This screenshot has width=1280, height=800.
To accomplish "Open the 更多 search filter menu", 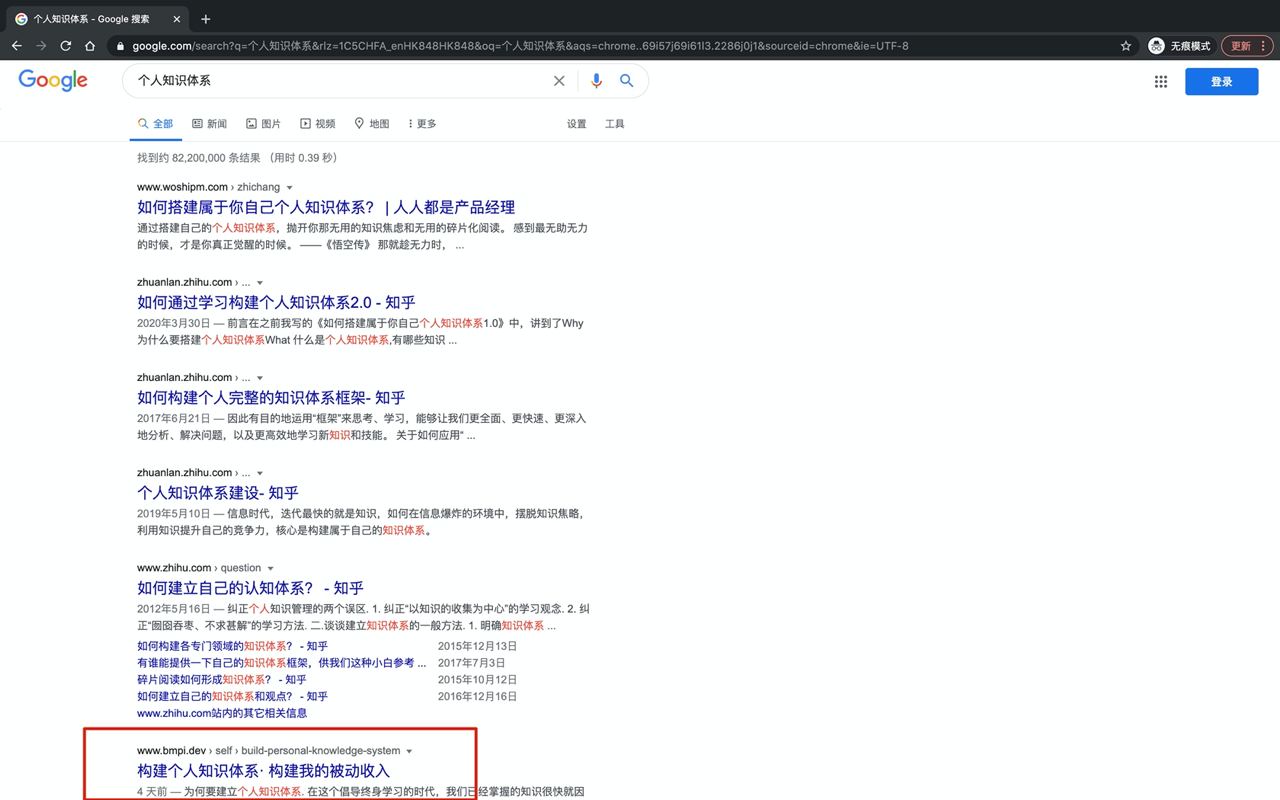I will coord(422,124).
